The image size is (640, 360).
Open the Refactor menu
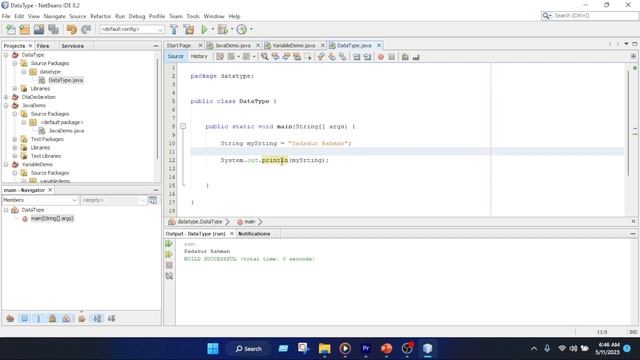click(x=100, y=16)
